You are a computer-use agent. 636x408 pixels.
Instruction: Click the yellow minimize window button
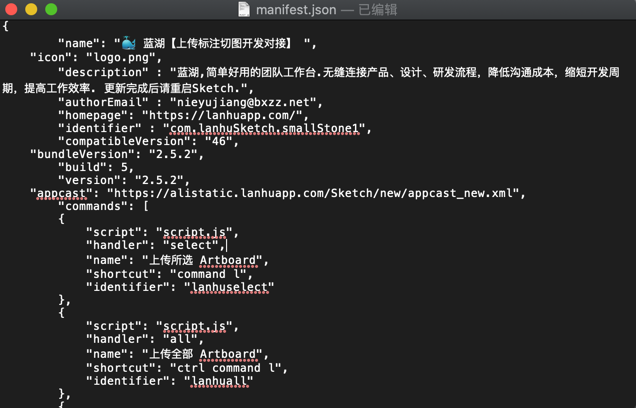[x=31, y=9]
